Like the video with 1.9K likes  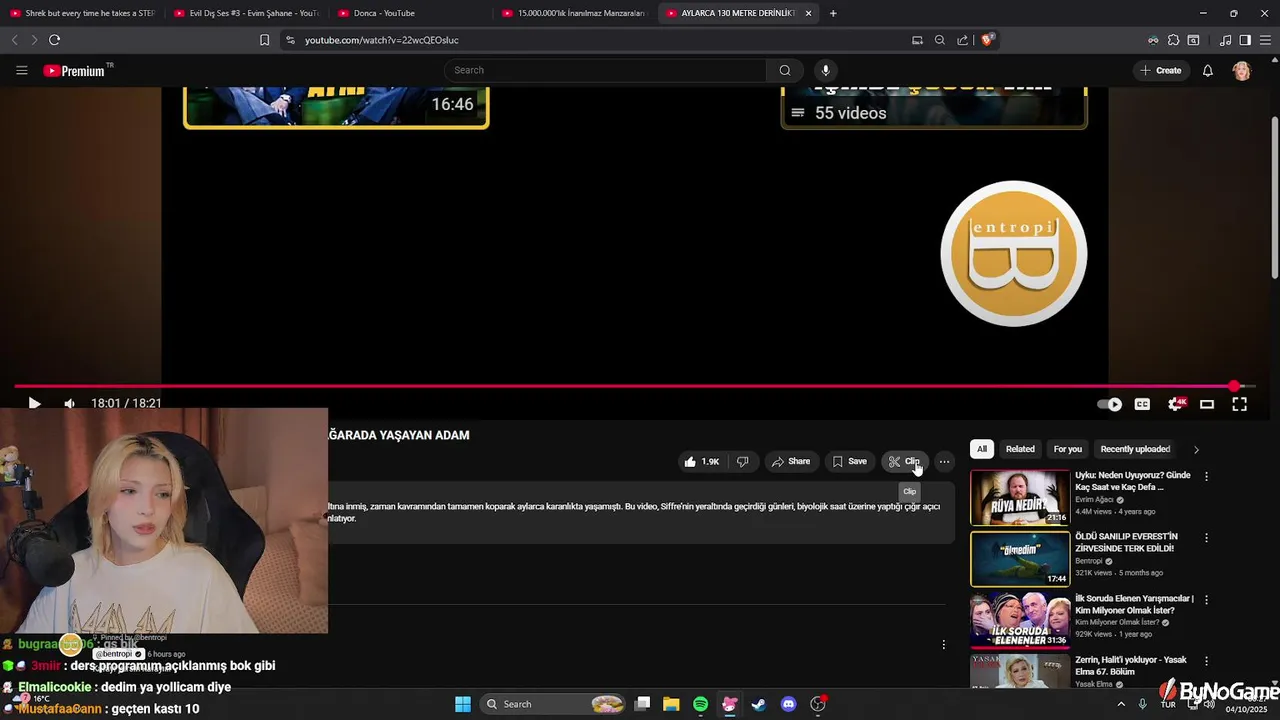pos(702,461)
